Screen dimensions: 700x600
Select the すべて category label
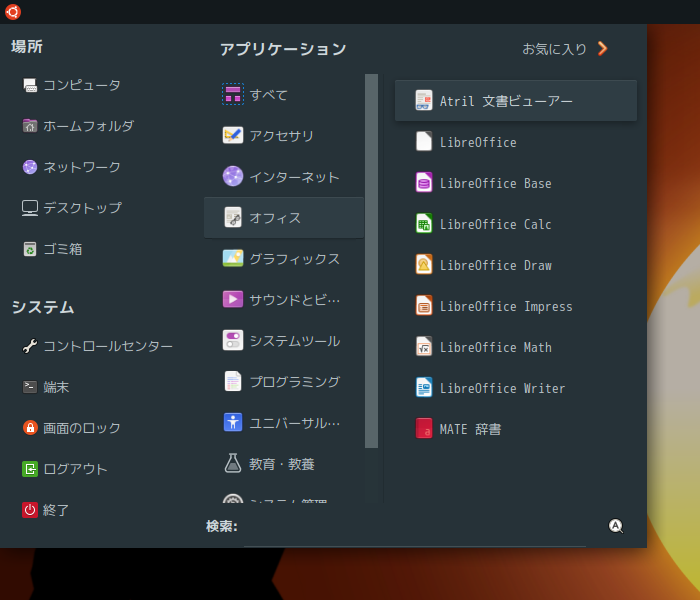(x=268, y=95)
